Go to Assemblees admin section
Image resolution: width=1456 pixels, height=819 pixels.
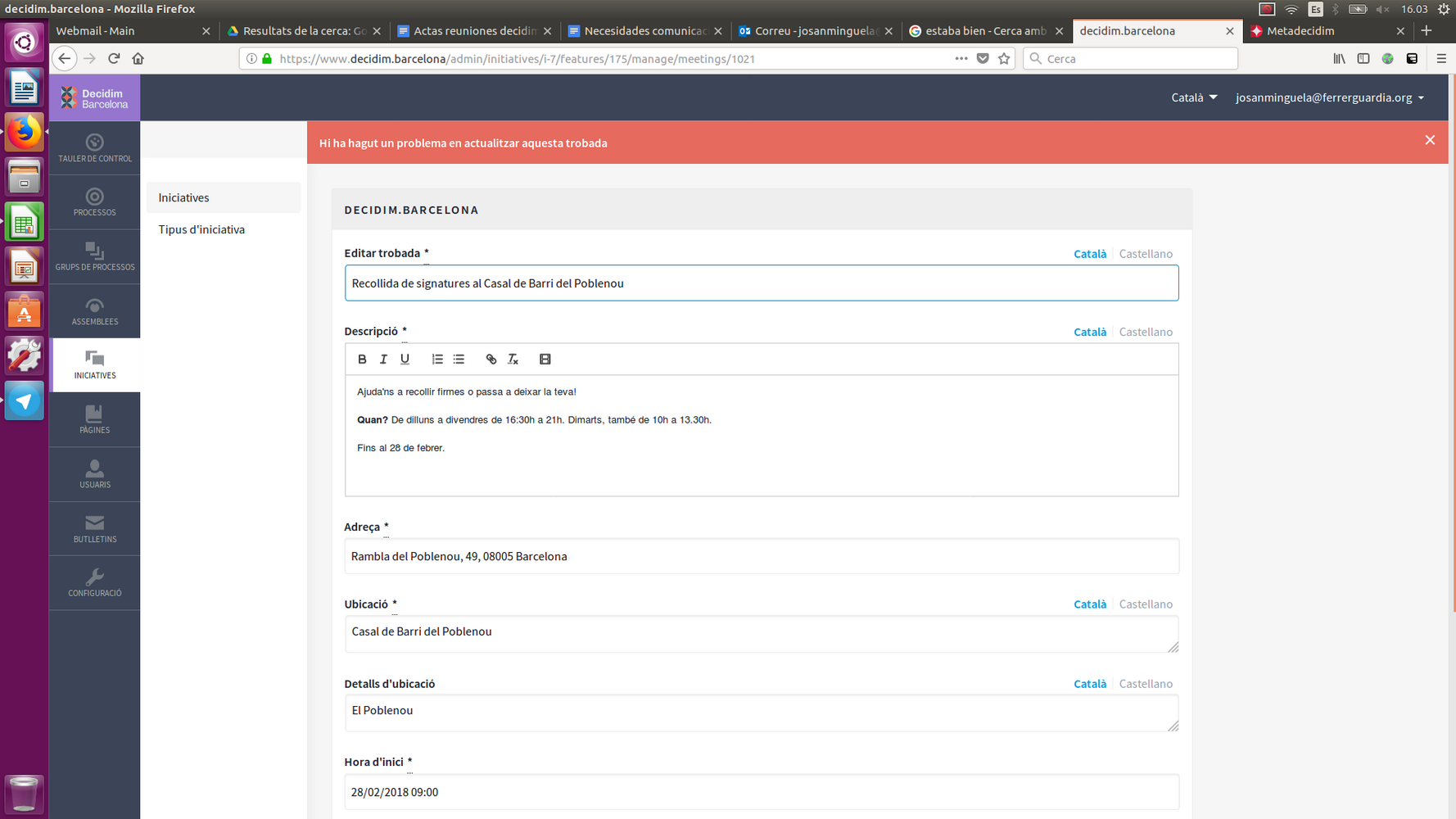95,311
